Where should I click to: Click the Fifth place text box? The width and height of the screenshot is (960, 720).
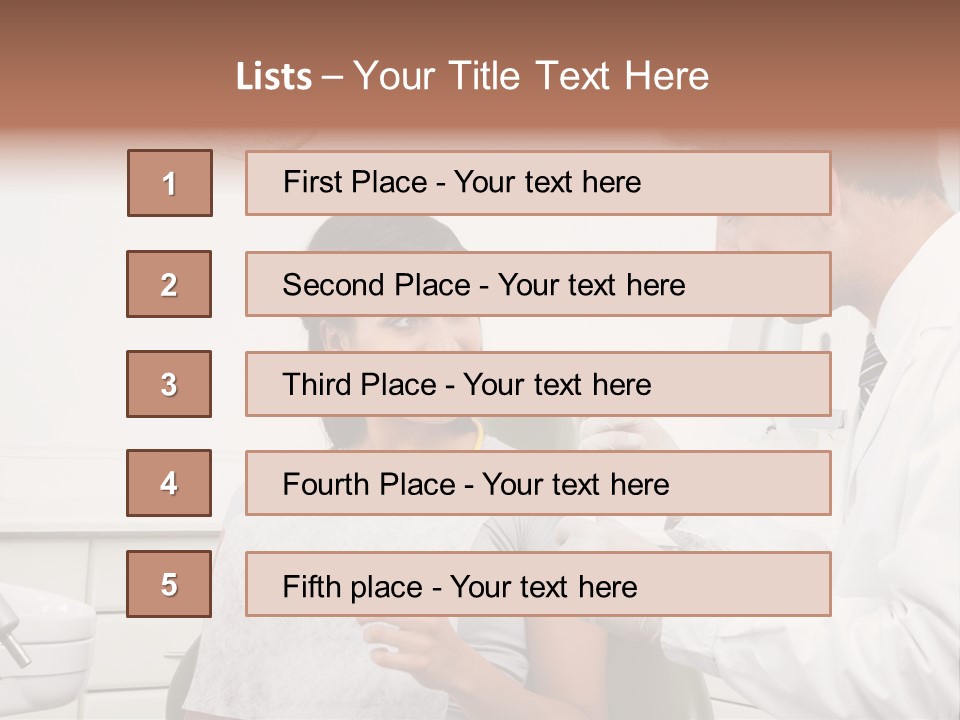tap(538, 585)
